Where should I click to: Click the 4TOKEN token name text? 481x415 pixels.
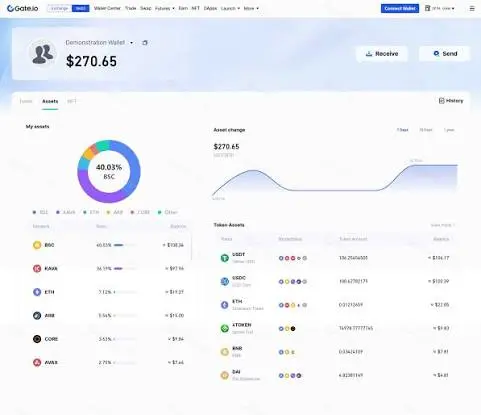coord(242,325)
